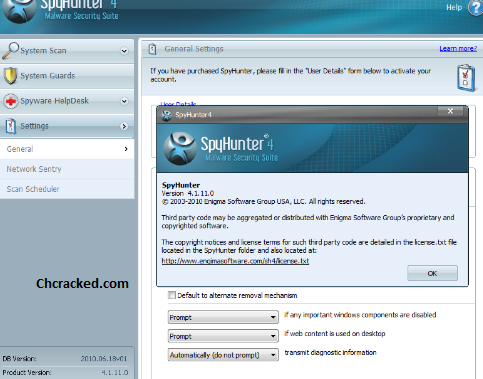Click the Spyware HelpDesk red cross icon

11,101
